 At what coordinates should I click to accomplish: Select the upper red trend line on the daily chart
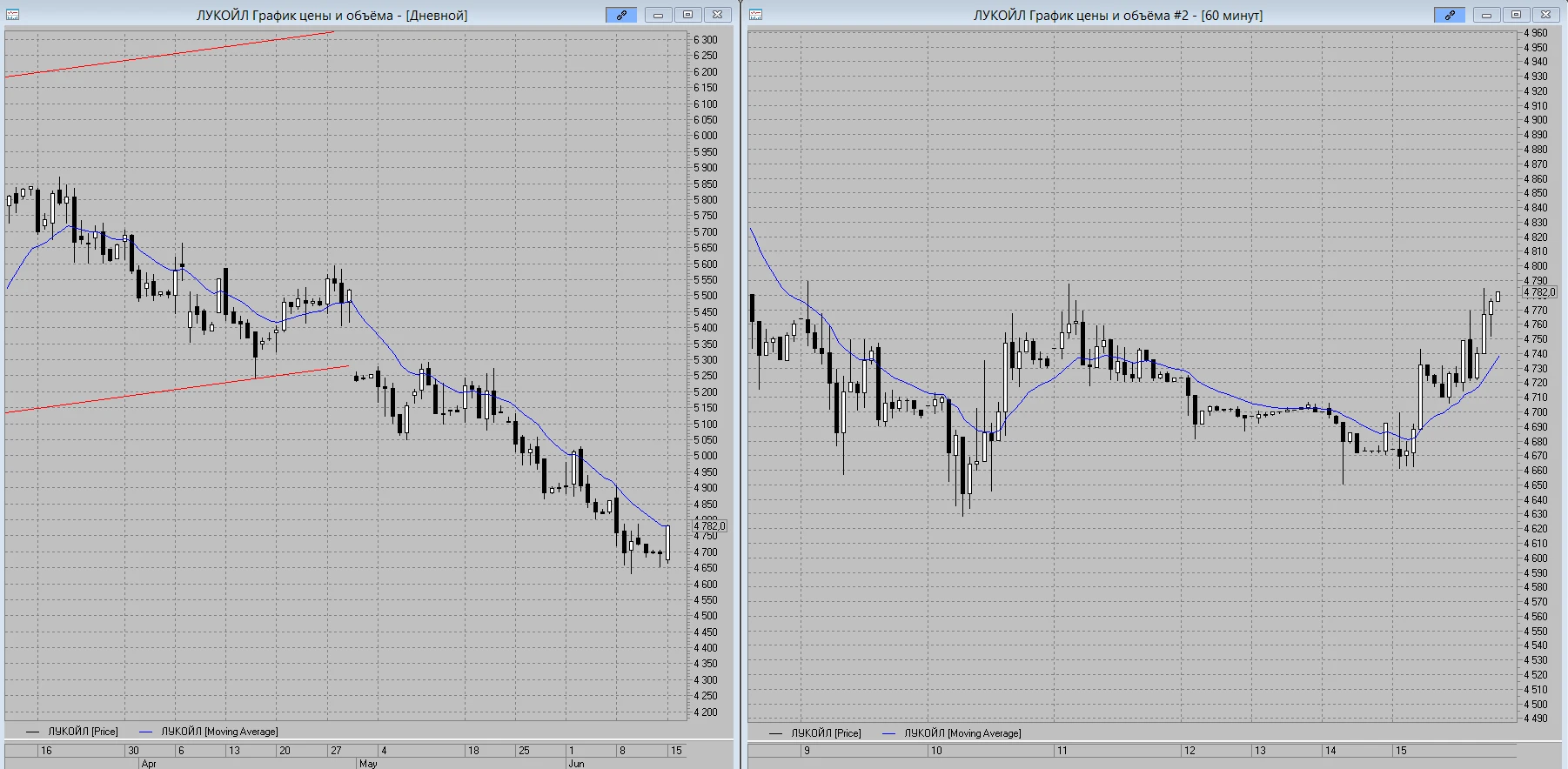170,54
